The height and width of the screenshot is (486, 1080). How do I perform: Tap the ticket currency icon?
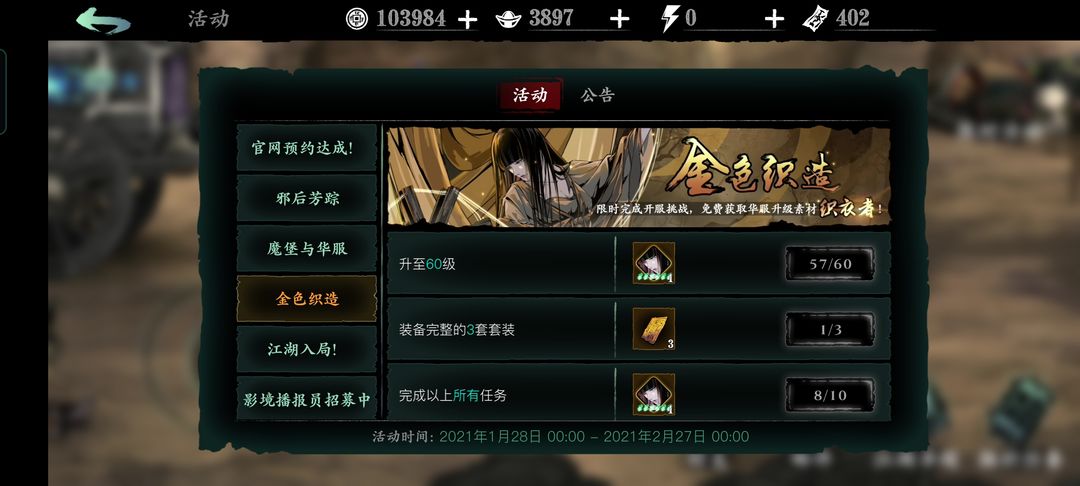click(x=816, y=18)
